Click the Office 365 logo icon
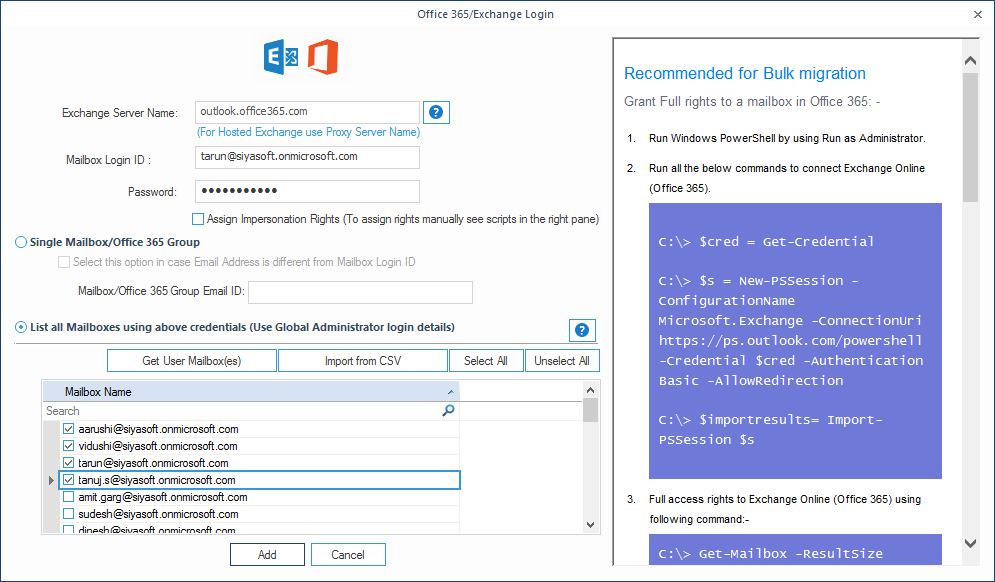995x582 pixels. 323,57
